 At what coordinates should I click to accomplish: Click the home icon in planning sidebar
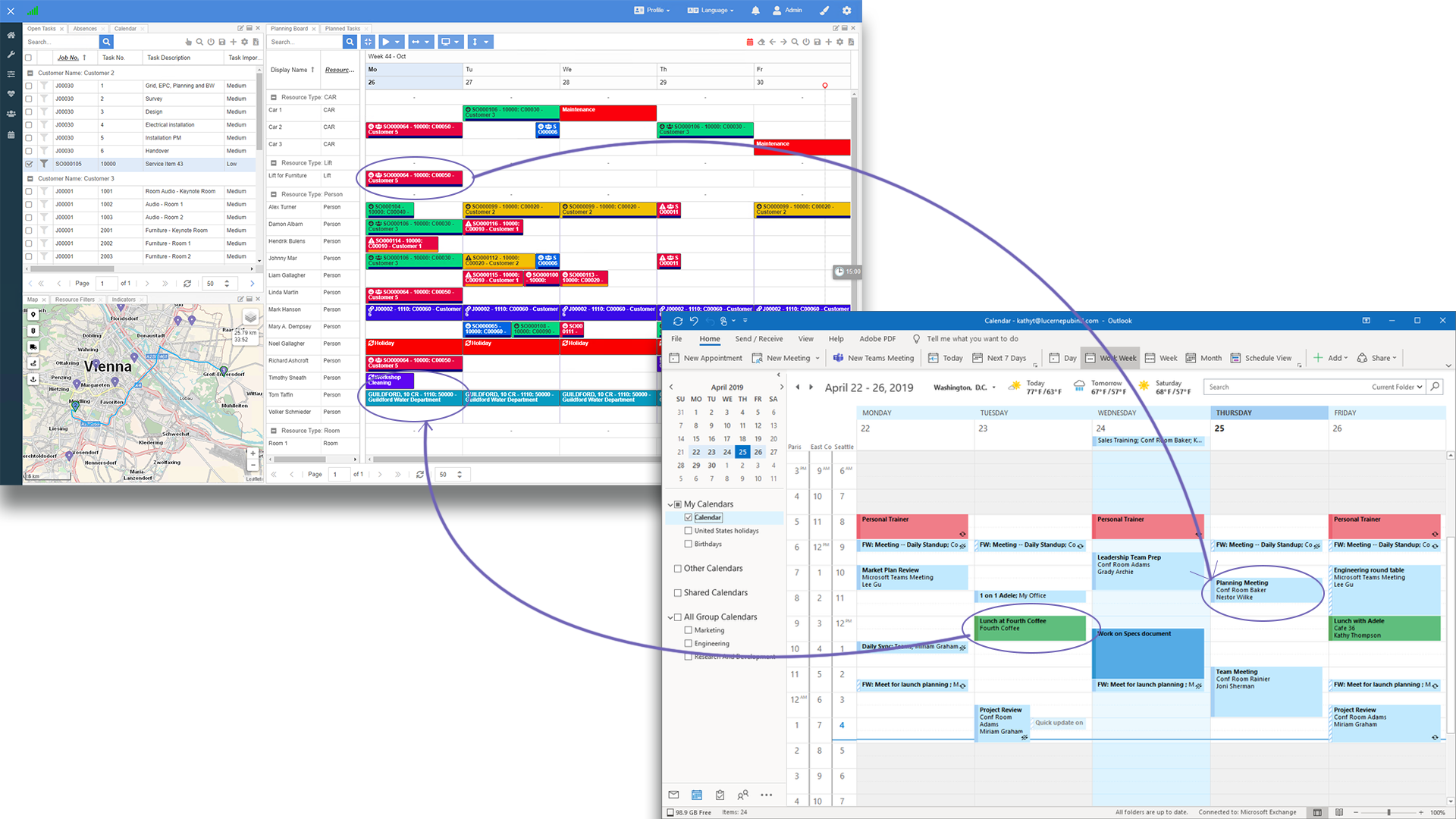point(11,35)
